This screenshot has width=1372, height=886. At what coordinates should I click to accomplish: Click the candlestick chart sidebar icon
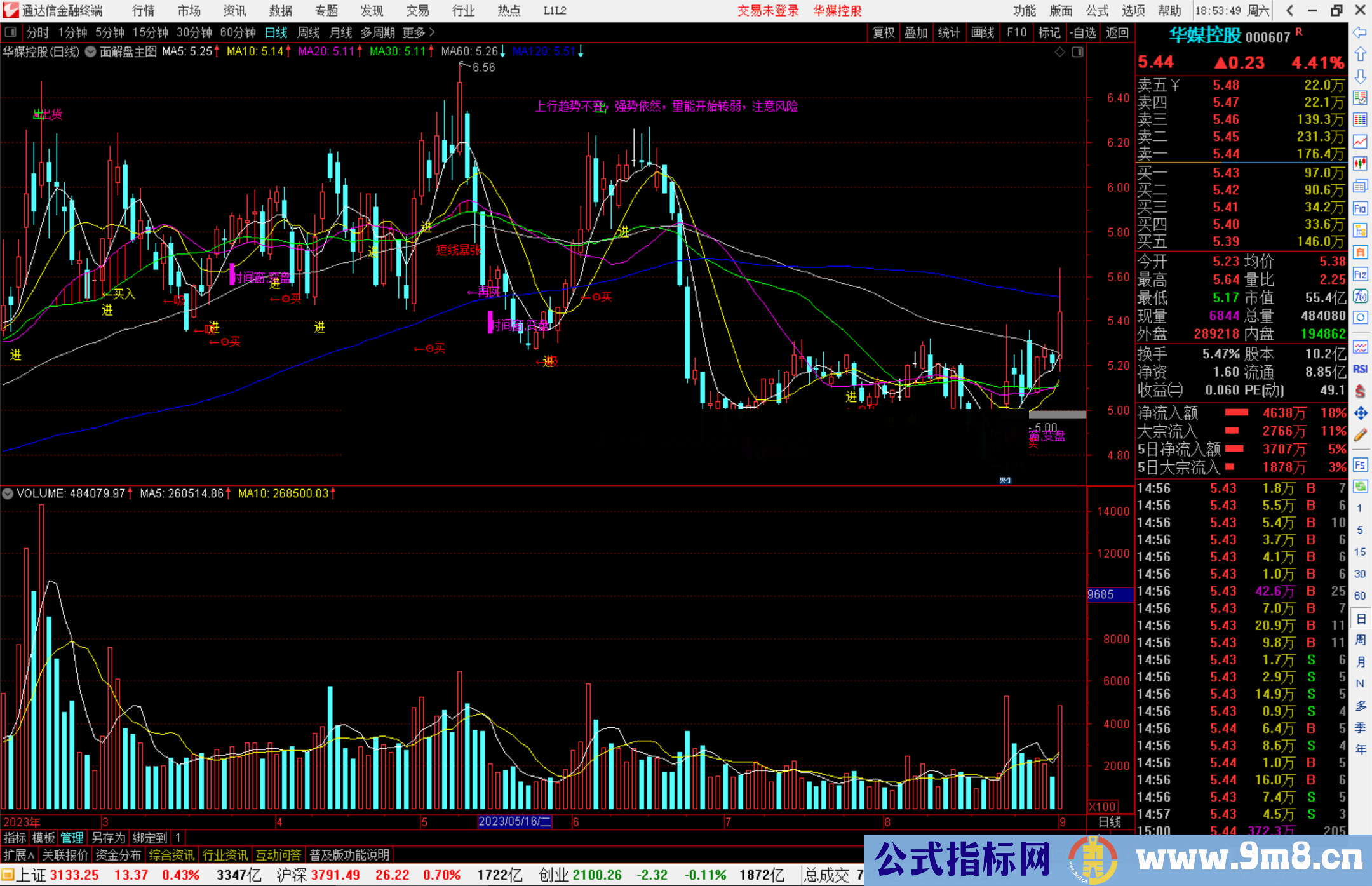point(1360,164)
